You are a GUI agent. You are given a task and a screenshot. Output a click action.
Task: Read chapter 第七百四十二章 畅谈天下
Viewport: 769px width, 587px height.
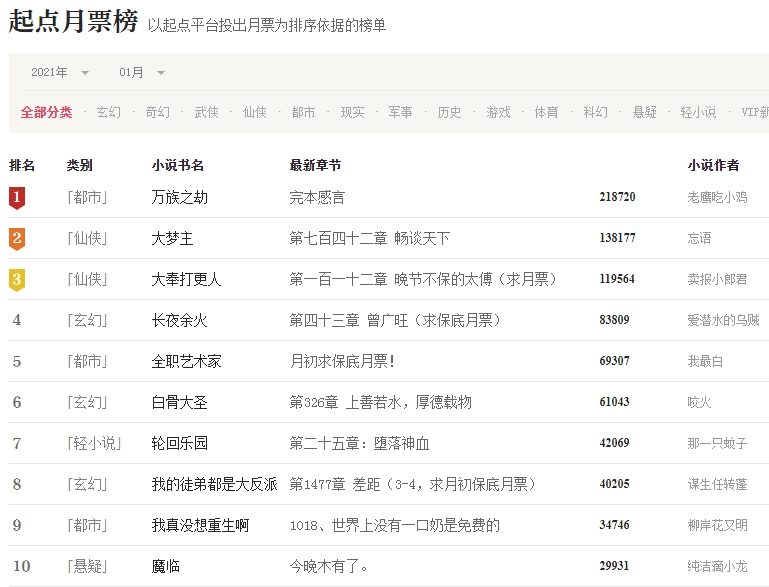pos(369,239)
